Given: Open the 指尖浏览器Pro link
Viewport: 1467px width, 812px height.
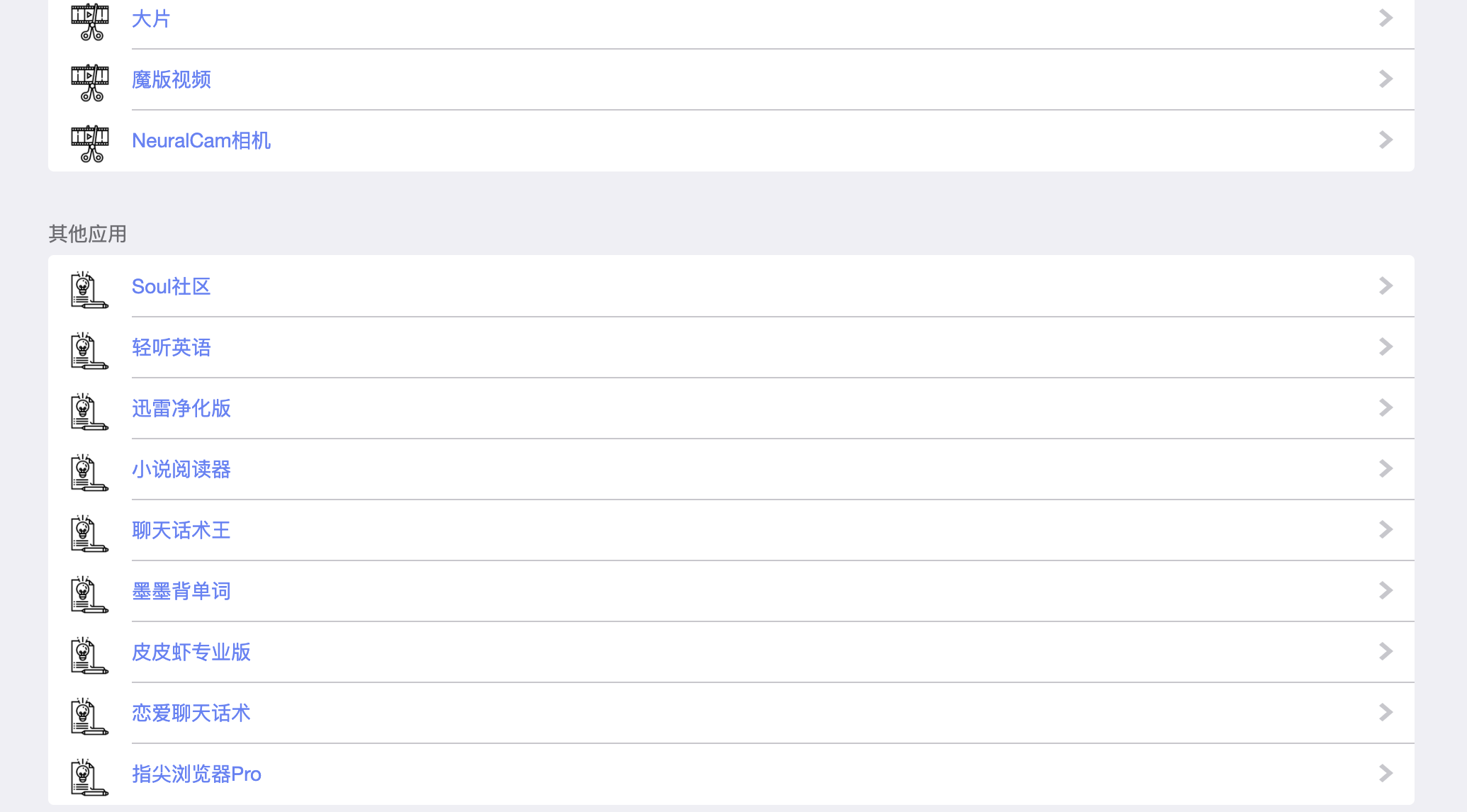Looking at the screenshot, I should (x=196, y=774).
